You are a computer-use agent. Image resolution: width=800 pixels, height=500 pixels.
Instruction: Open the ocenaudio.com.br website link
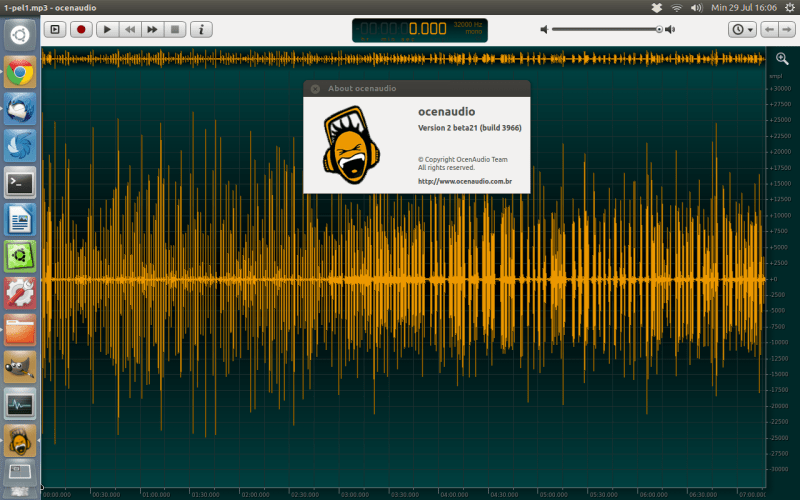(465, 181)
